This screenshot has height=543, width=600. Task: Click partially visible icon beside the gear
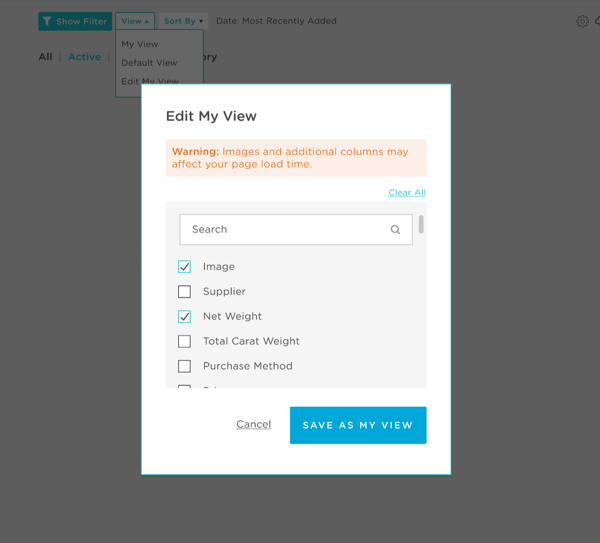[x=597, y=21]
